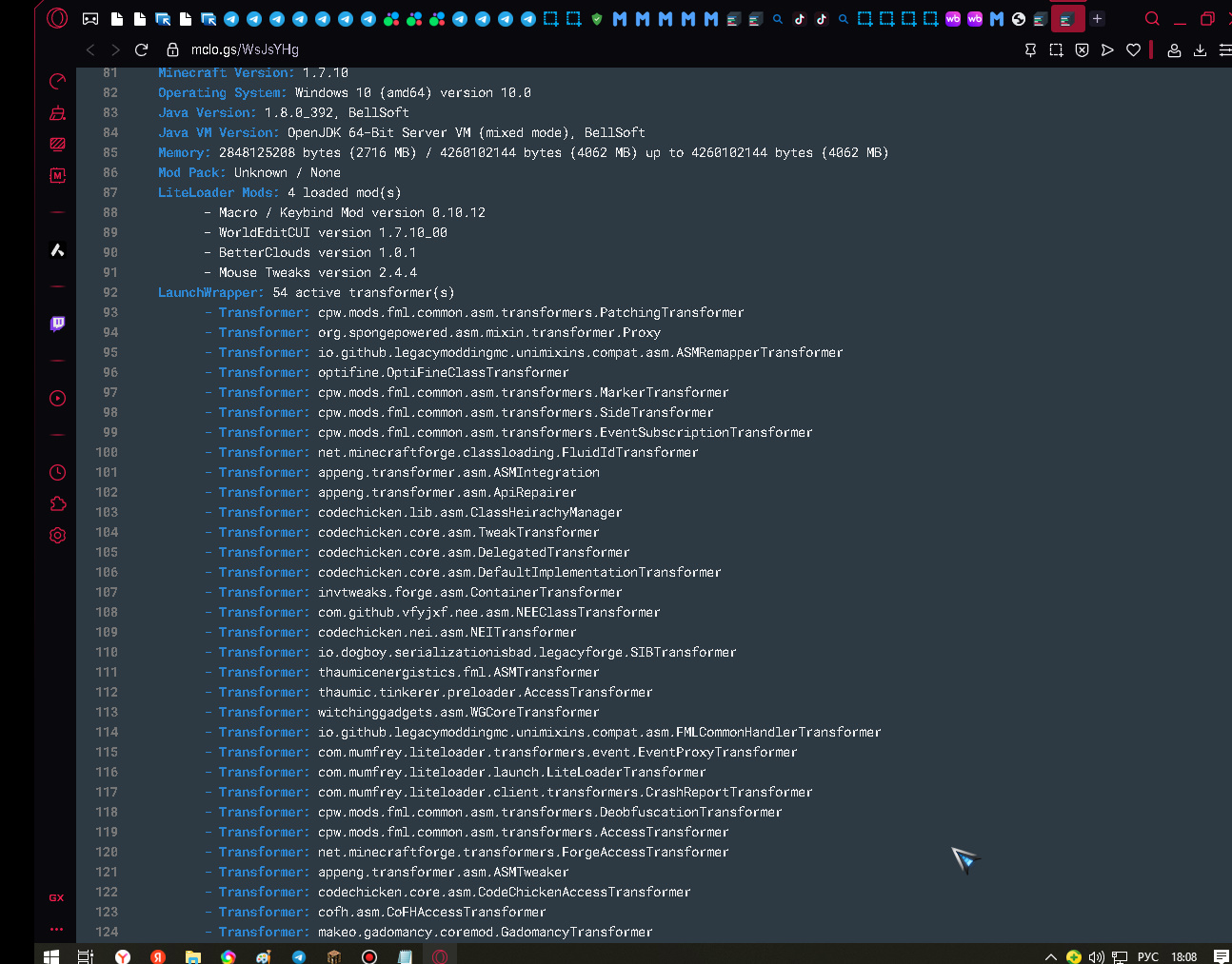Click 'optifine.OptiFineClassTransformer' text
Image resolution: width=1232 pixels, height=964 pixels.
[x=444, y=373]
